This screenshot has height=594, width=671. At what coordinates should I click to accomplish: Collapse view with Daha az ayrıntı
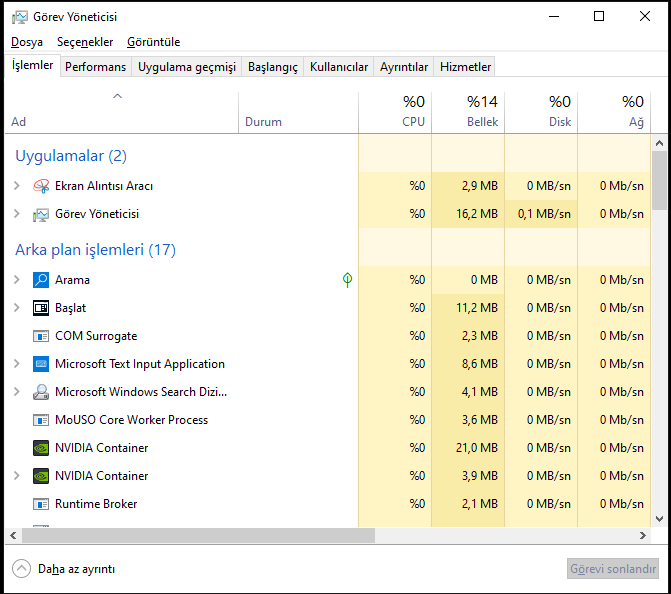click(65, 569)
